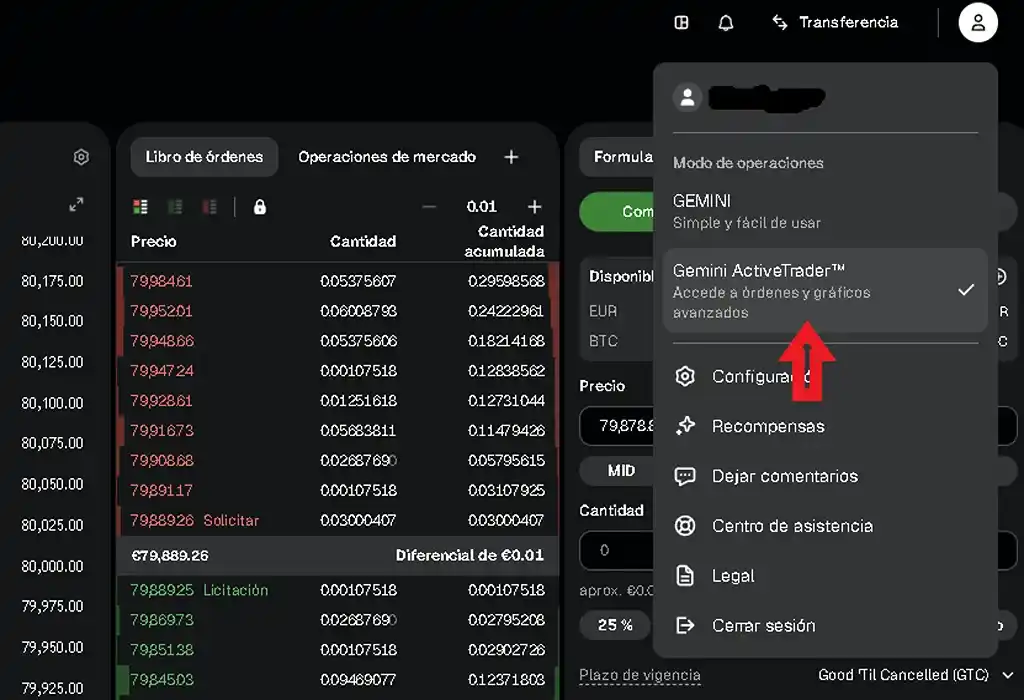Screen dimensions: 1024x700
Task: Click 80,000.00 on the chart price axis
Action: coord(52,566)
